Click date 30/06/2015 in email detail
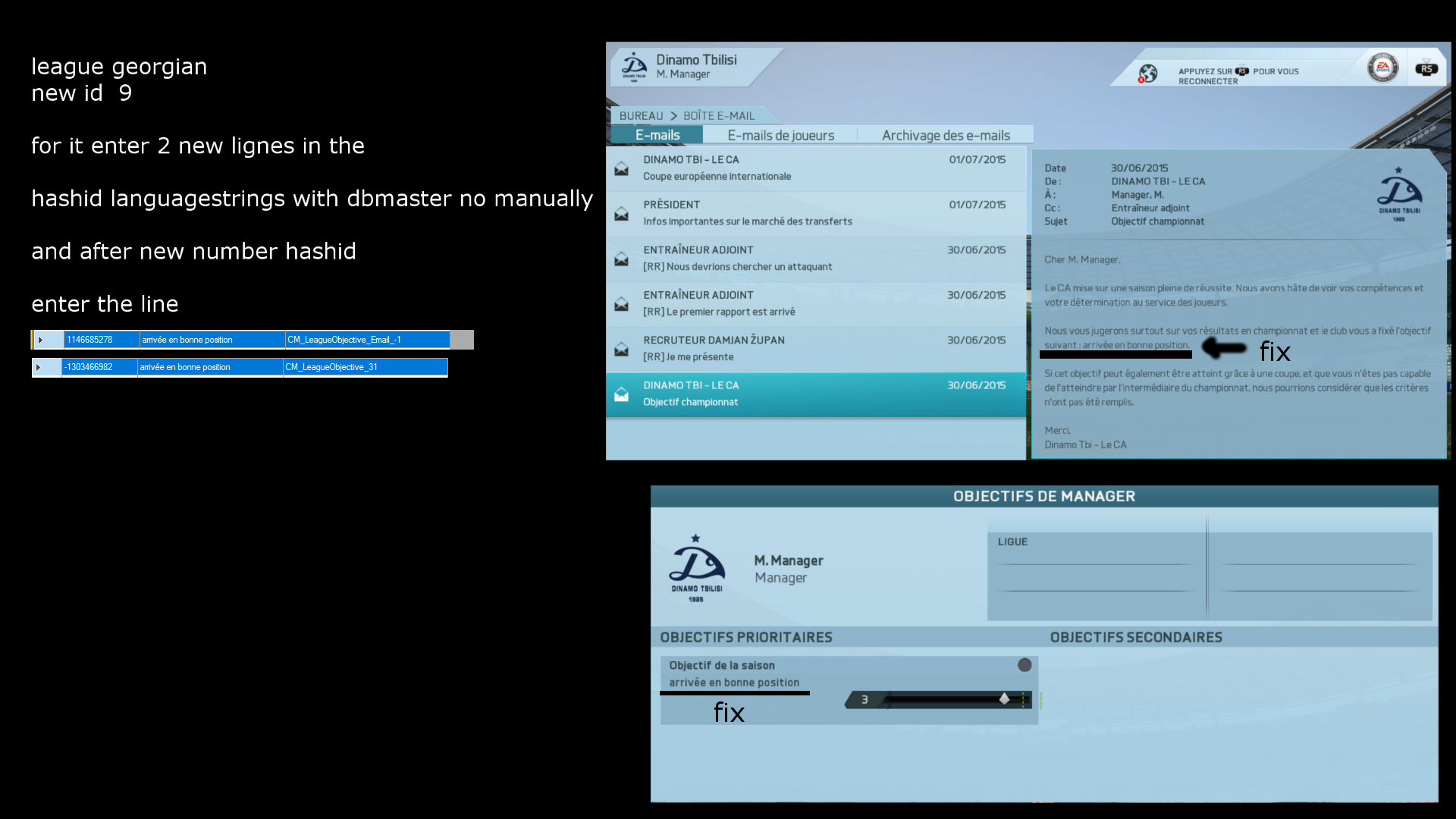 (1139, 168)
